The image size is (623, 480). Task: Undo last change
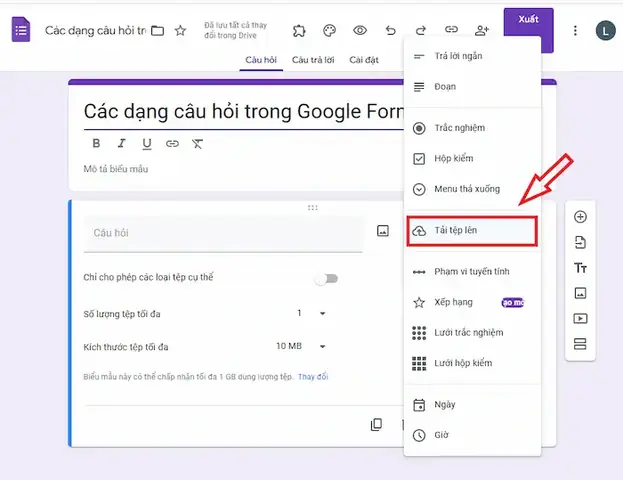tap(391, 30)
